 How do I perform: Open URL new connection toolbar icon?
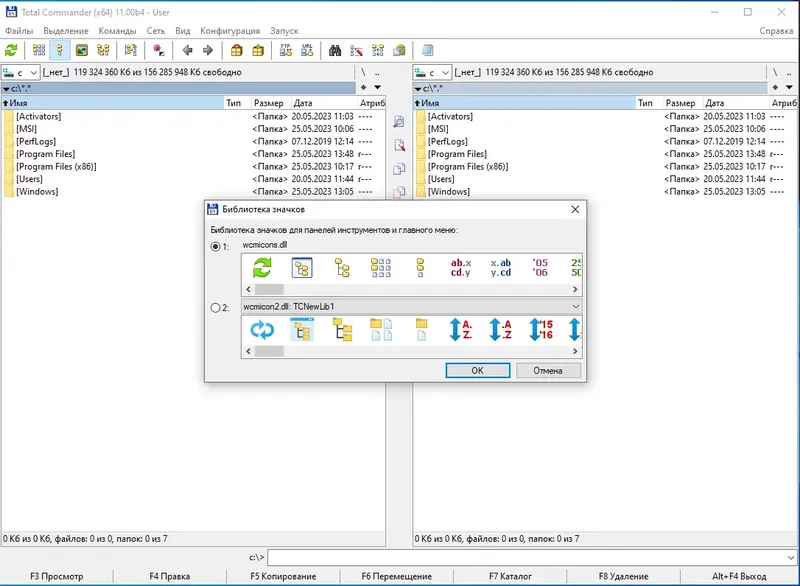click(307, 50)
